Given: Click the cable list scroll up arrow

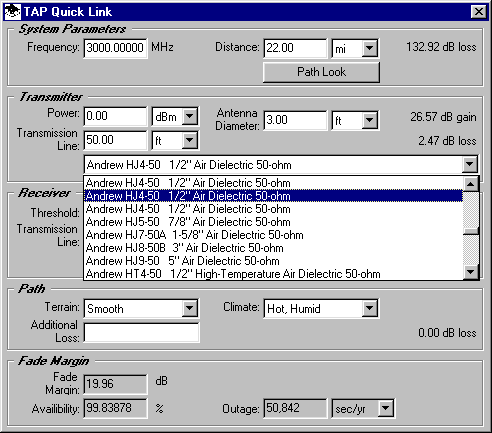Looking at the screenshot, I should pos(471,184).
